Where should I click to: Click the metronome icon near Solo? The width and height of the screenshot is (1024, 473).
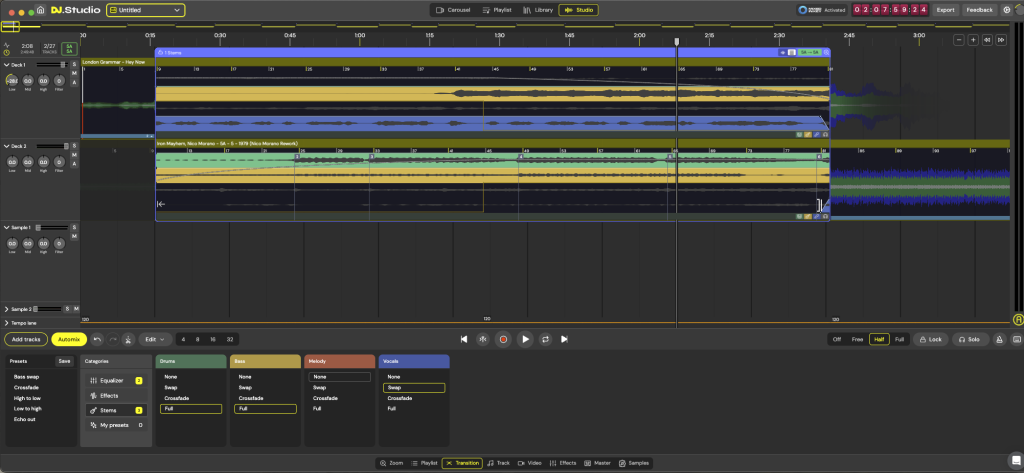(x=997, y=339)
